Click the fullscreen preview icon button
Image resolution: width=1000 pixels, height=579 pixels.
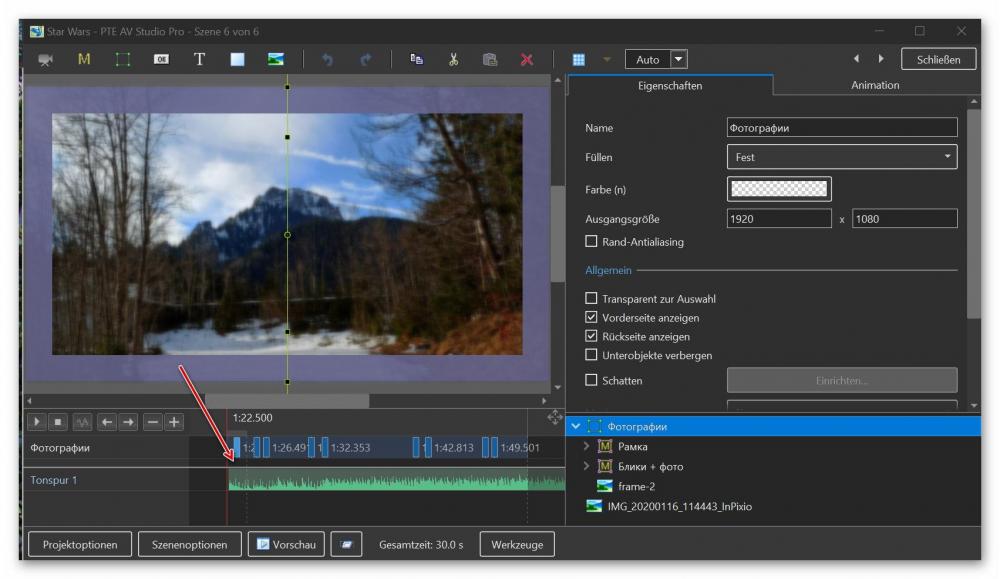click(346, 545)
